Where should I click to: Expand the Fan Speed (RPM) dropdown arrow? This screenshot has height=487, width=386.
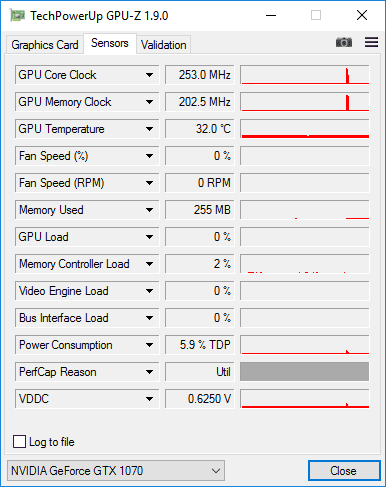(149, 183)
